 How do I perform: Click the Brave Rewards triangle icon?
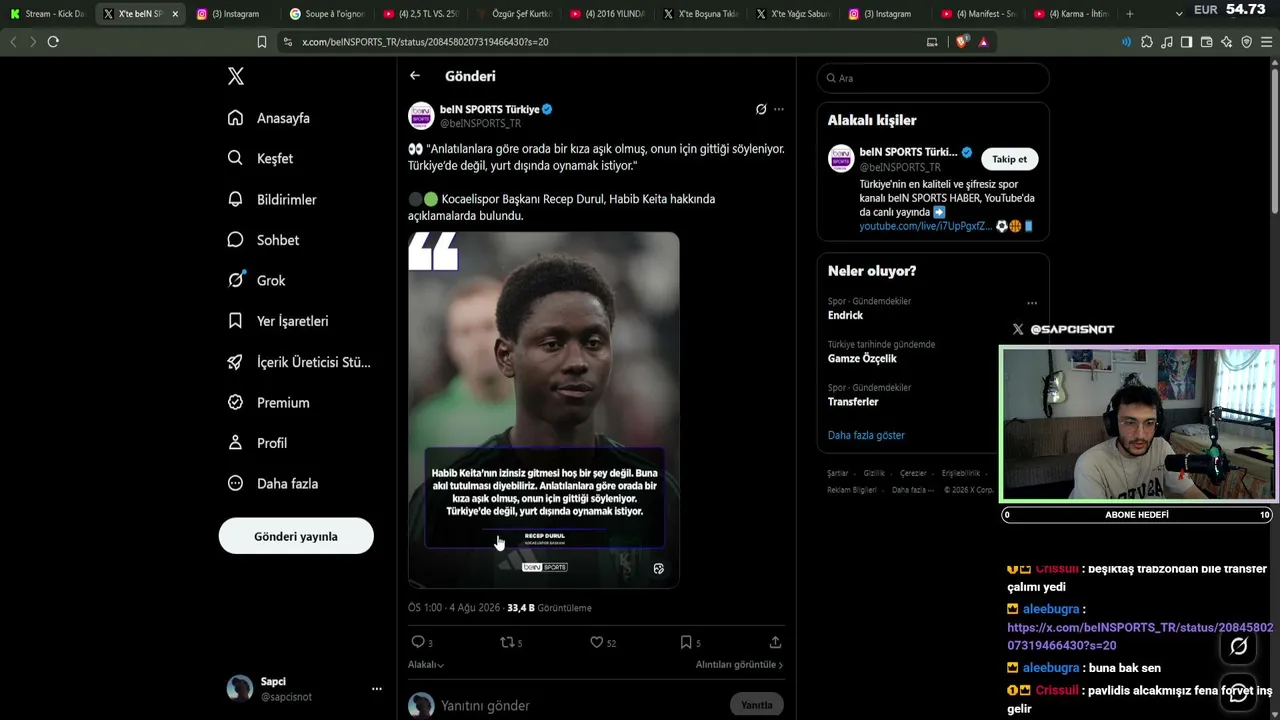(984, 42)
